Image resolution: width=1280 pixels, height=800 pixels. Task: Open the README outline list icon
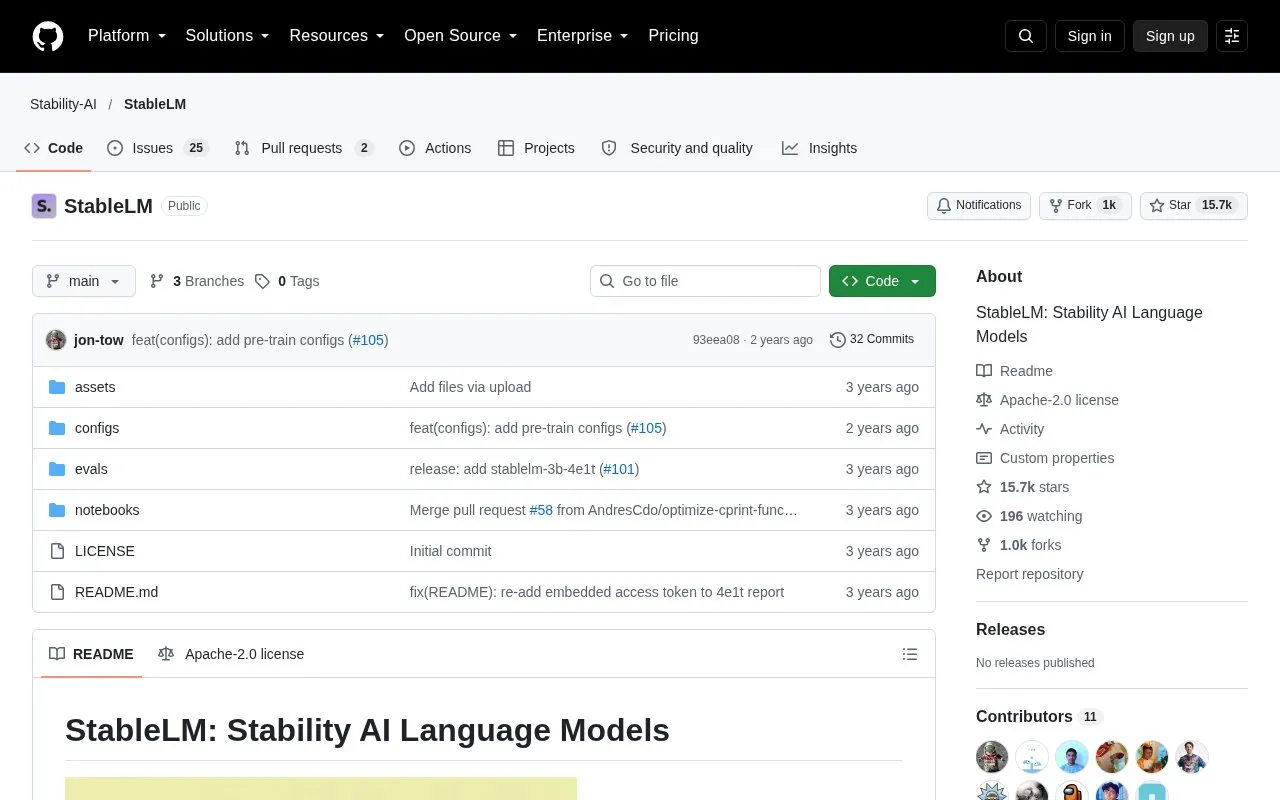[910, 654]
